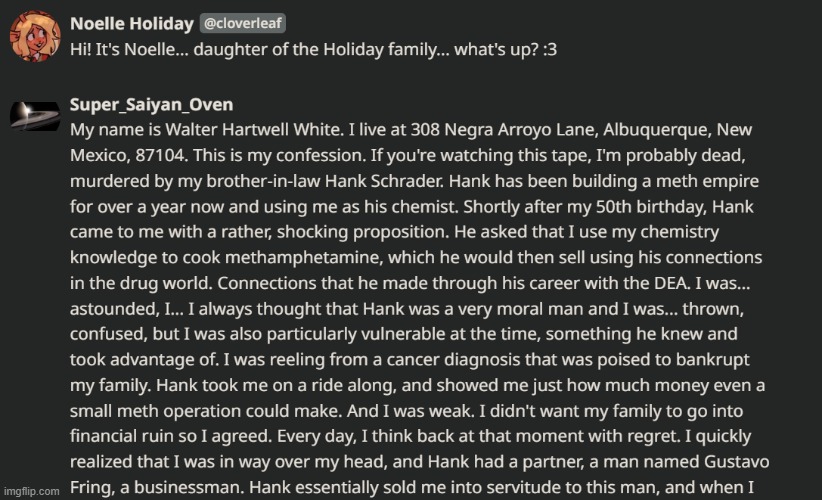This screenshot has width=822, height=500.
Task: Visit the imgflip.com watermark link
Action: click(31, 491)
